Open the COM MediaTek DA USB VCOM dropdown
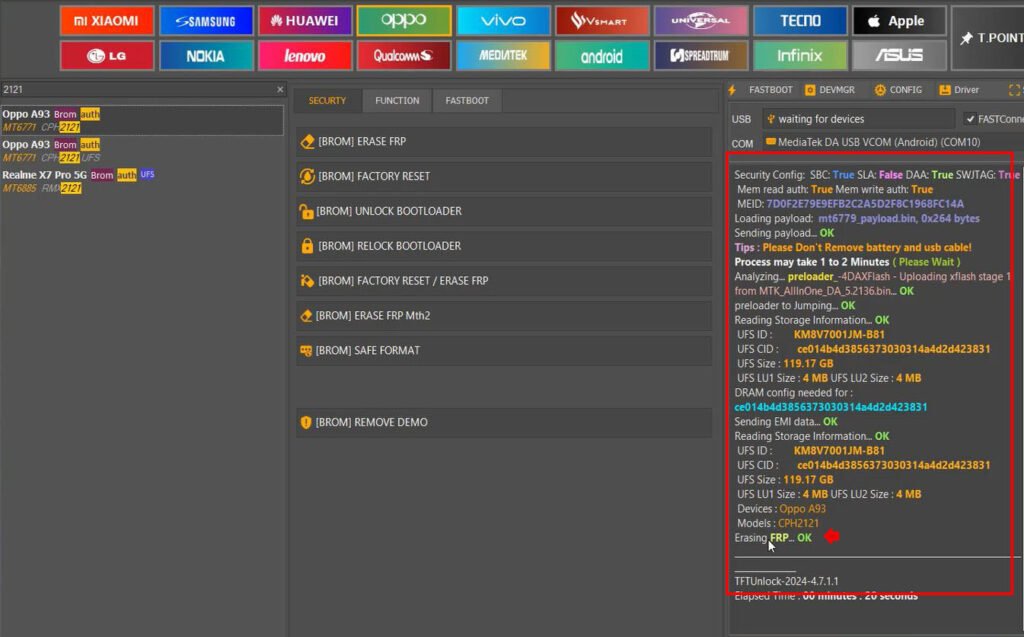 [x=892, y=142]
